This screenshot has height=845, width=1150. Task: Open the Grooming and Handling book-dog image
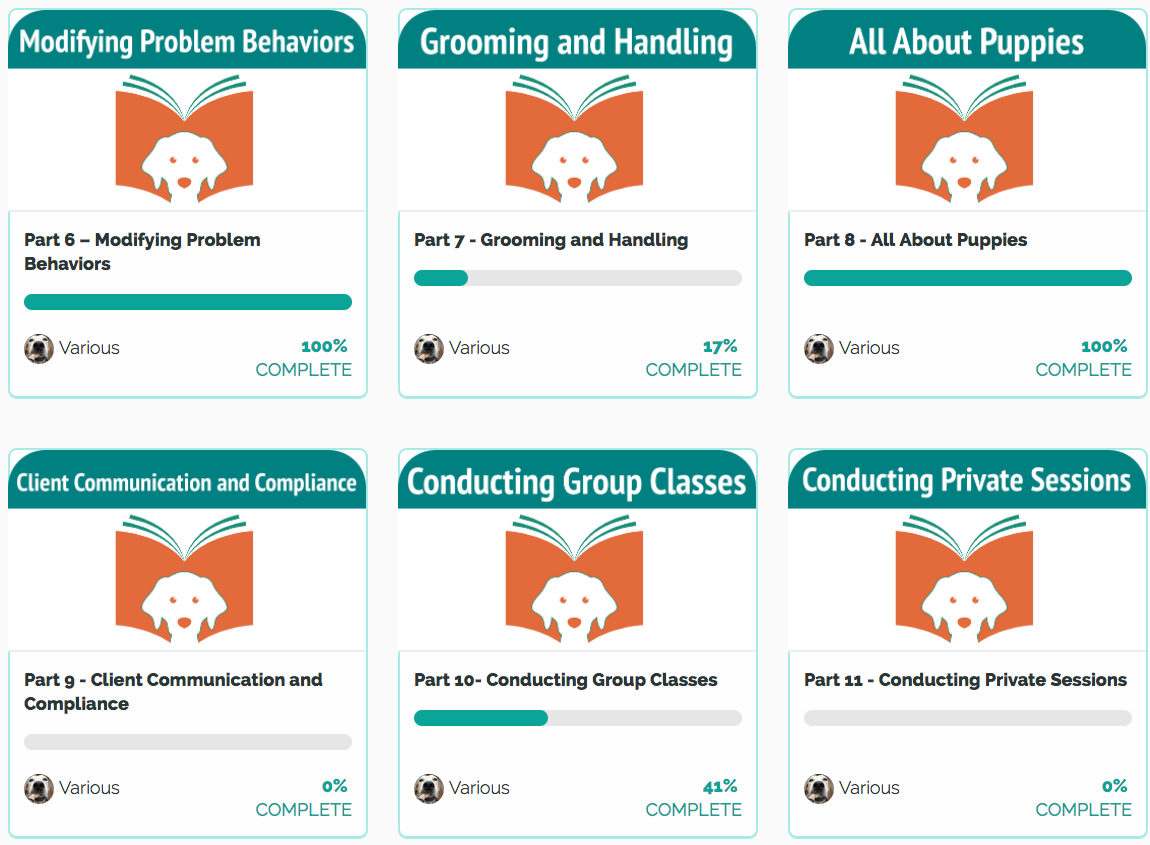574,139
